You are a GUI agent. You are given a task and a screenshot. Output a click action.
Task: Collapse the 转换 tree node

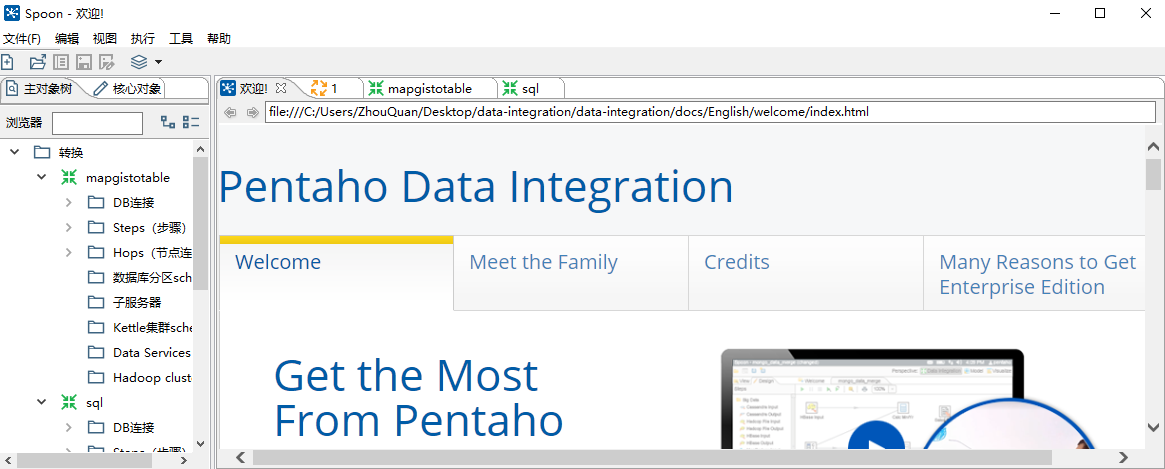[14, 152]
